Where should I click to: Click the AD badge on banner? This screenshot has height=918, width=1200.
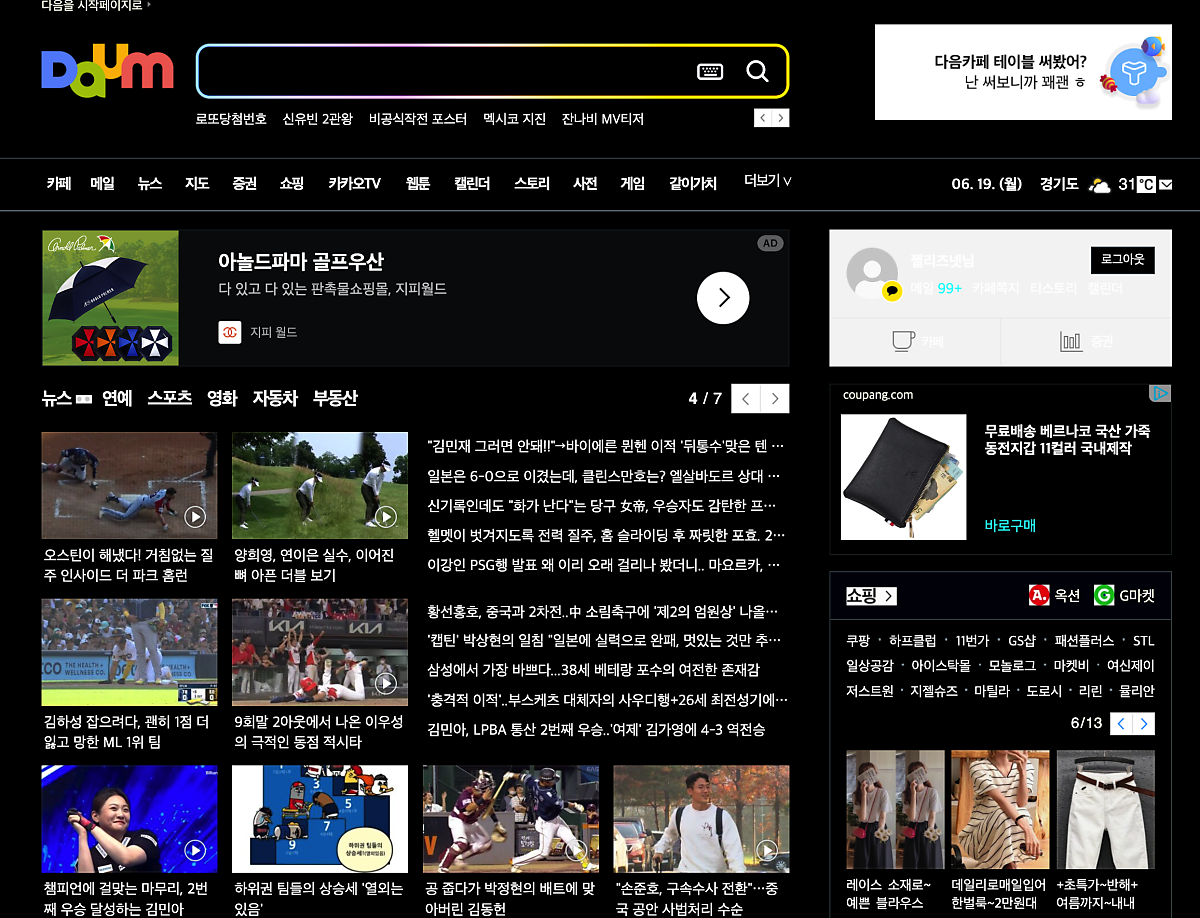tap(769, 243)
